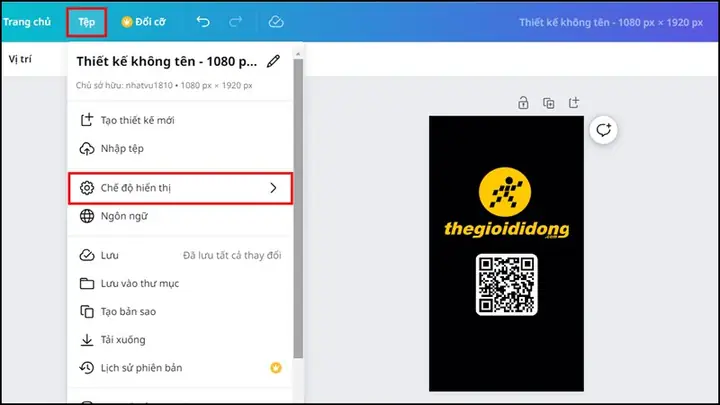Image resolution: width=720 pixels, height=405 pixels.
Task: Click the download arrow icon
Action: [87, 340]
